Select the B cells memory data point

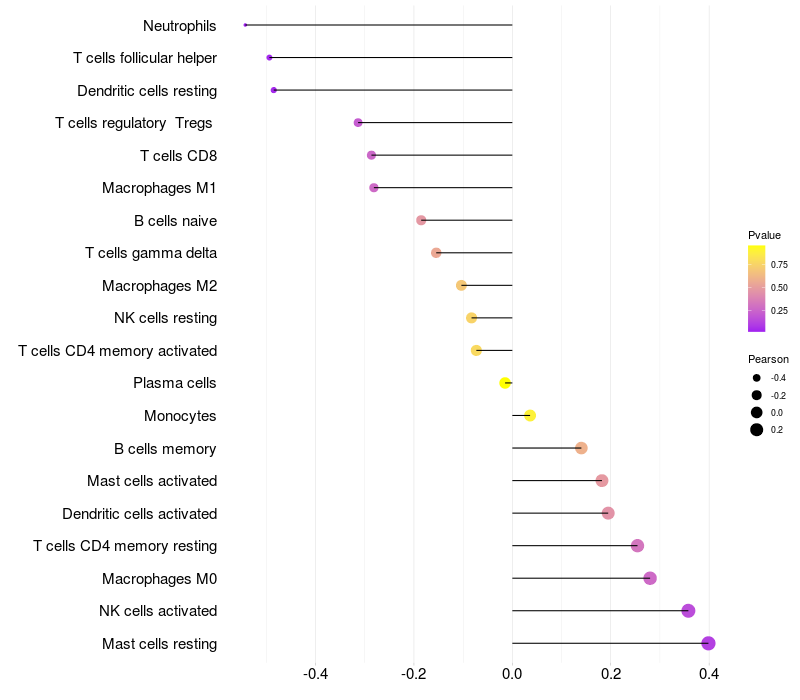581,448
